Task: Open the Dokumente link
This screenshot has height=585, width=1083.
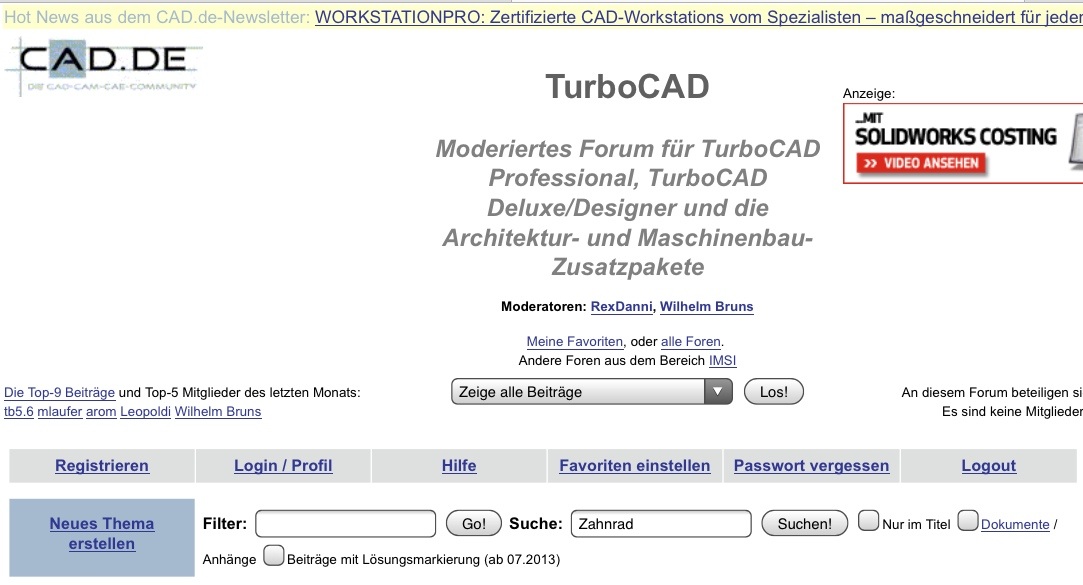Action: 1015,524
